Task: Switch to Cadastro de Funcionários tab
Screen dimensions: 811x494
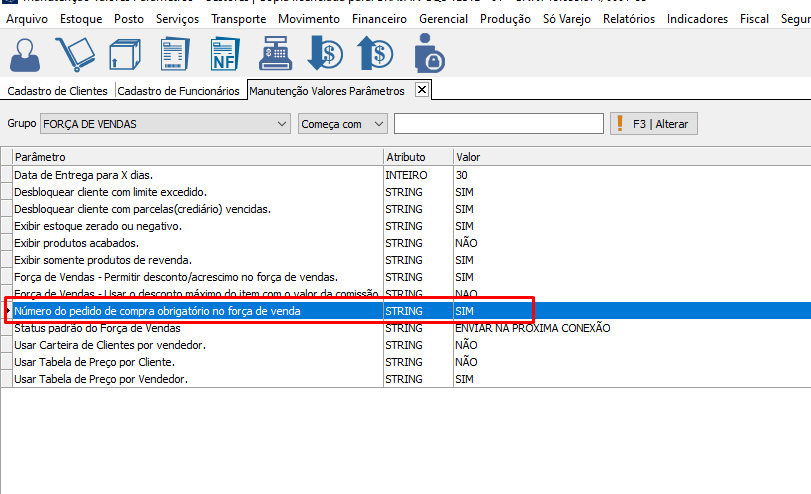Action: [x=179, y=91]
